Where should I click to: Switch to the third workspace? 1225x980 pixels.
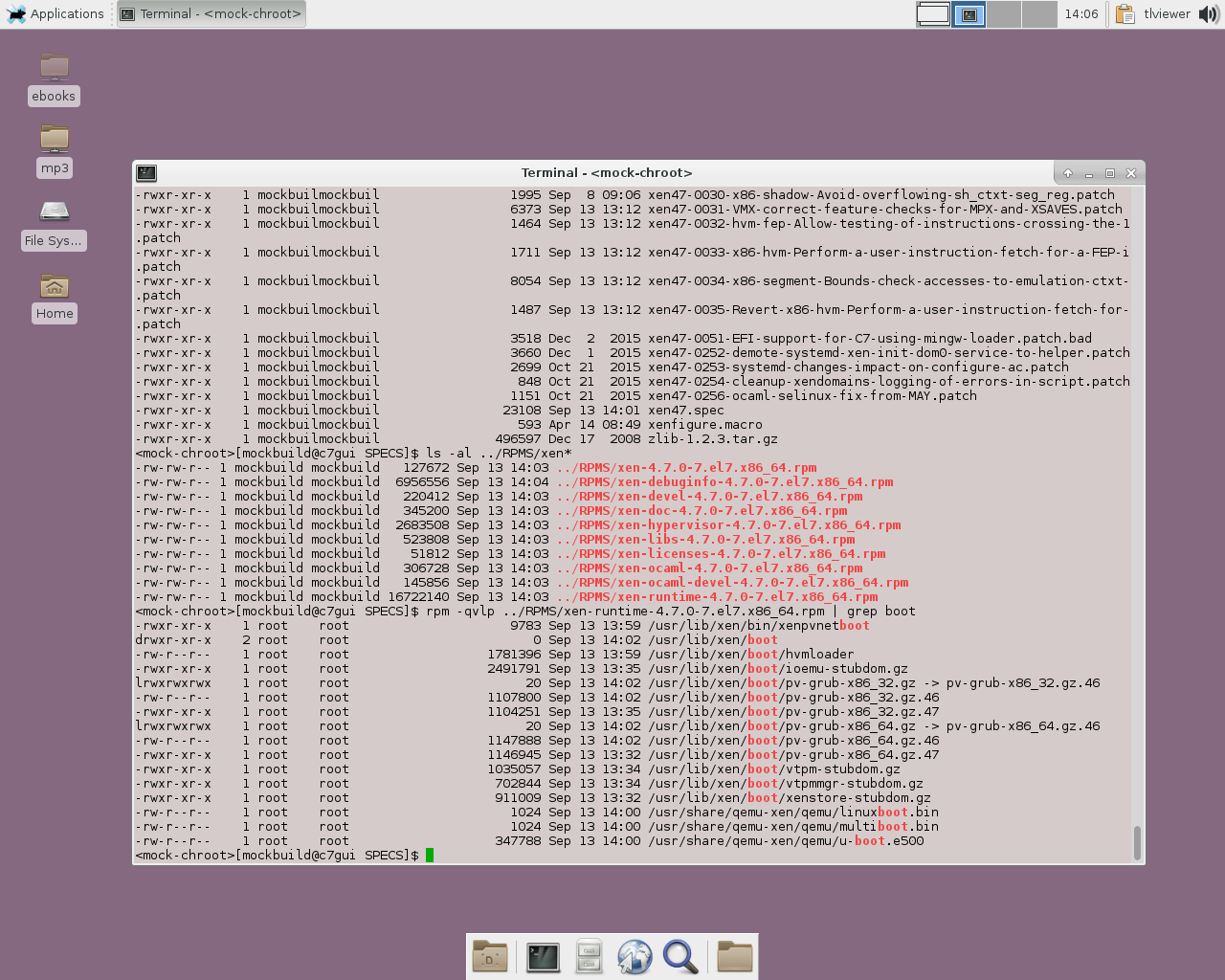click(1004, 14)
